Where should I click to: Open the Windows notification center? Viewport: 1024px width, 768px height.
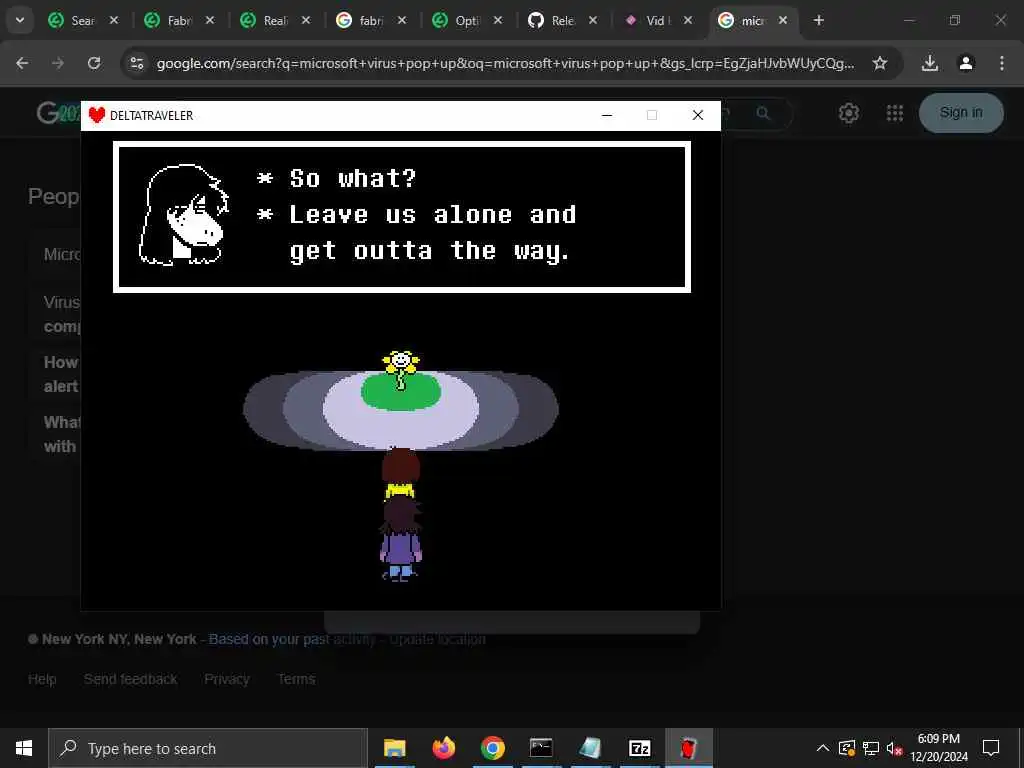(991, 748)
